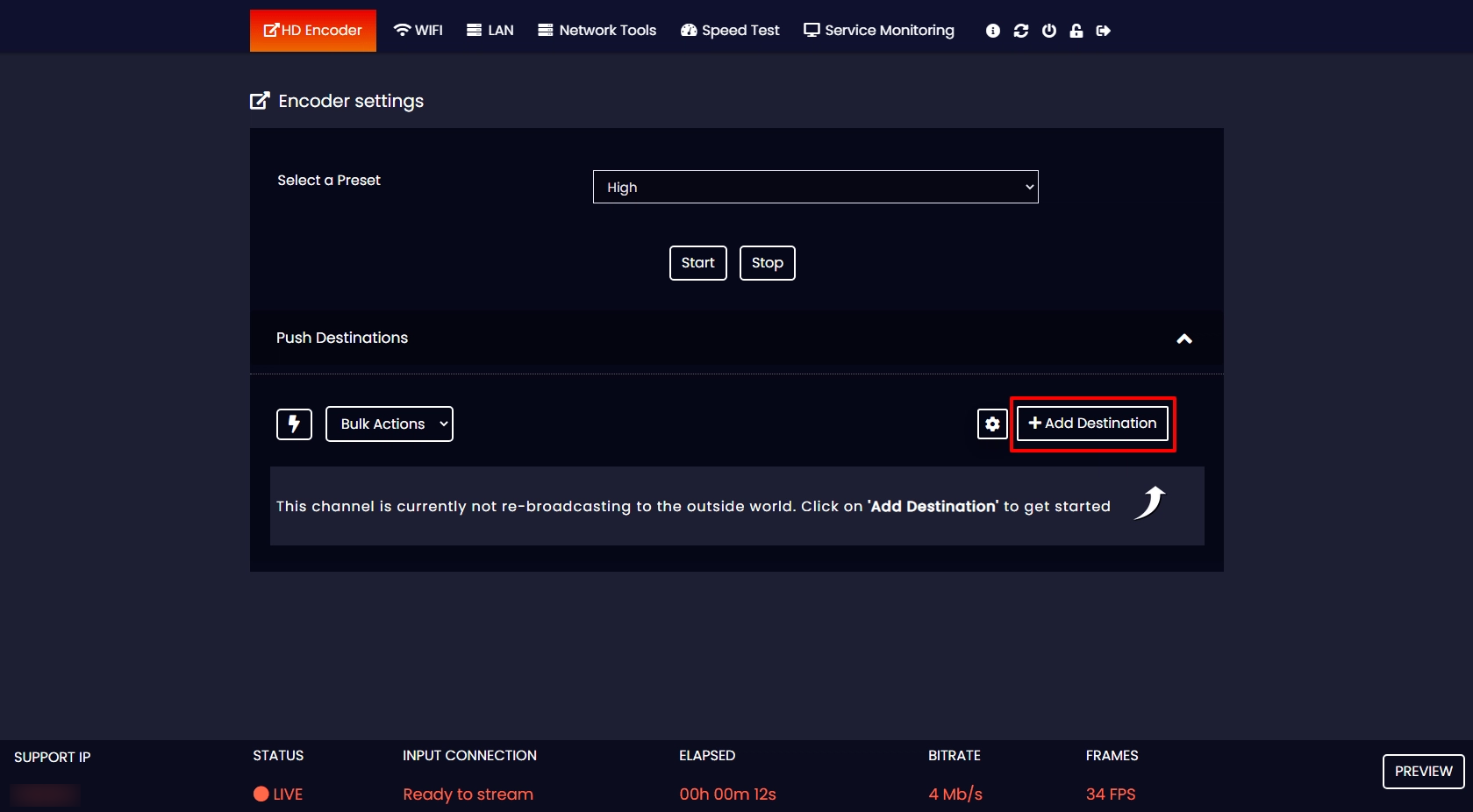1473x812 pixels.
Task: Sign out using the logout icon
Action: point(1104,30)
